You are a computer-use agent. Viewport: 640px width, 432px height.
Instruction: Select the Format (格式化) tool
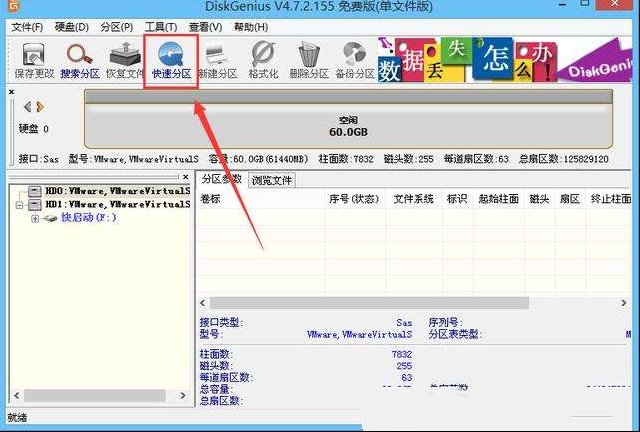263,61
